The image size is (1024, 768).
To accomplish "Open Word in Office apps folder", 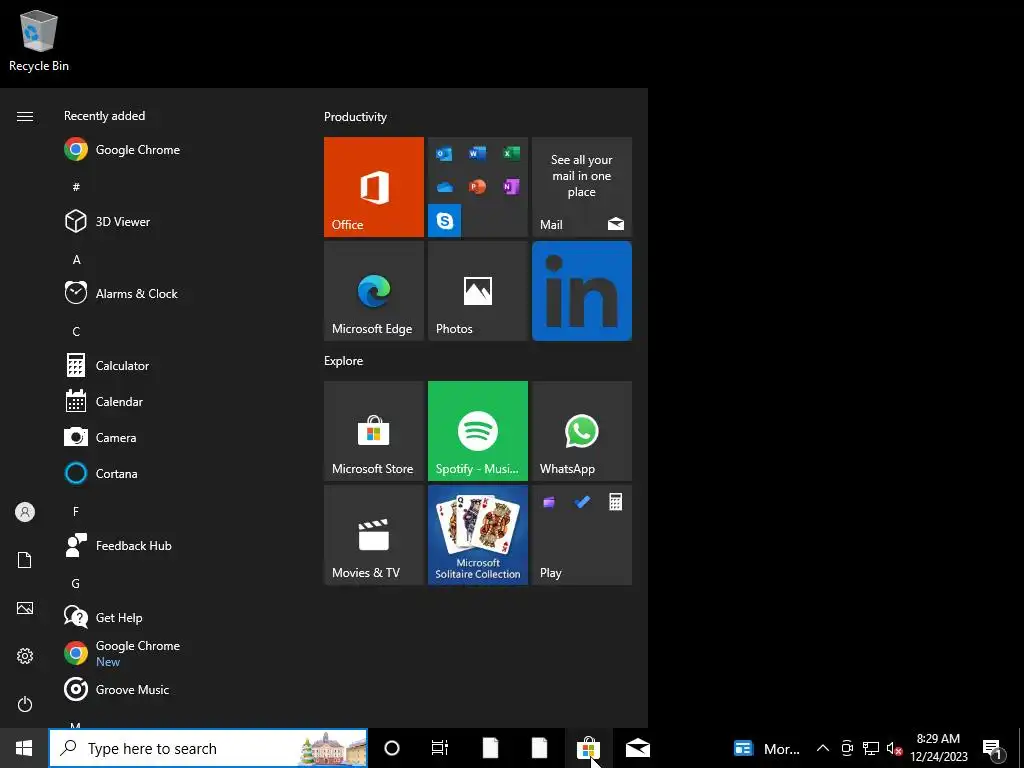I will click(477, 153).
